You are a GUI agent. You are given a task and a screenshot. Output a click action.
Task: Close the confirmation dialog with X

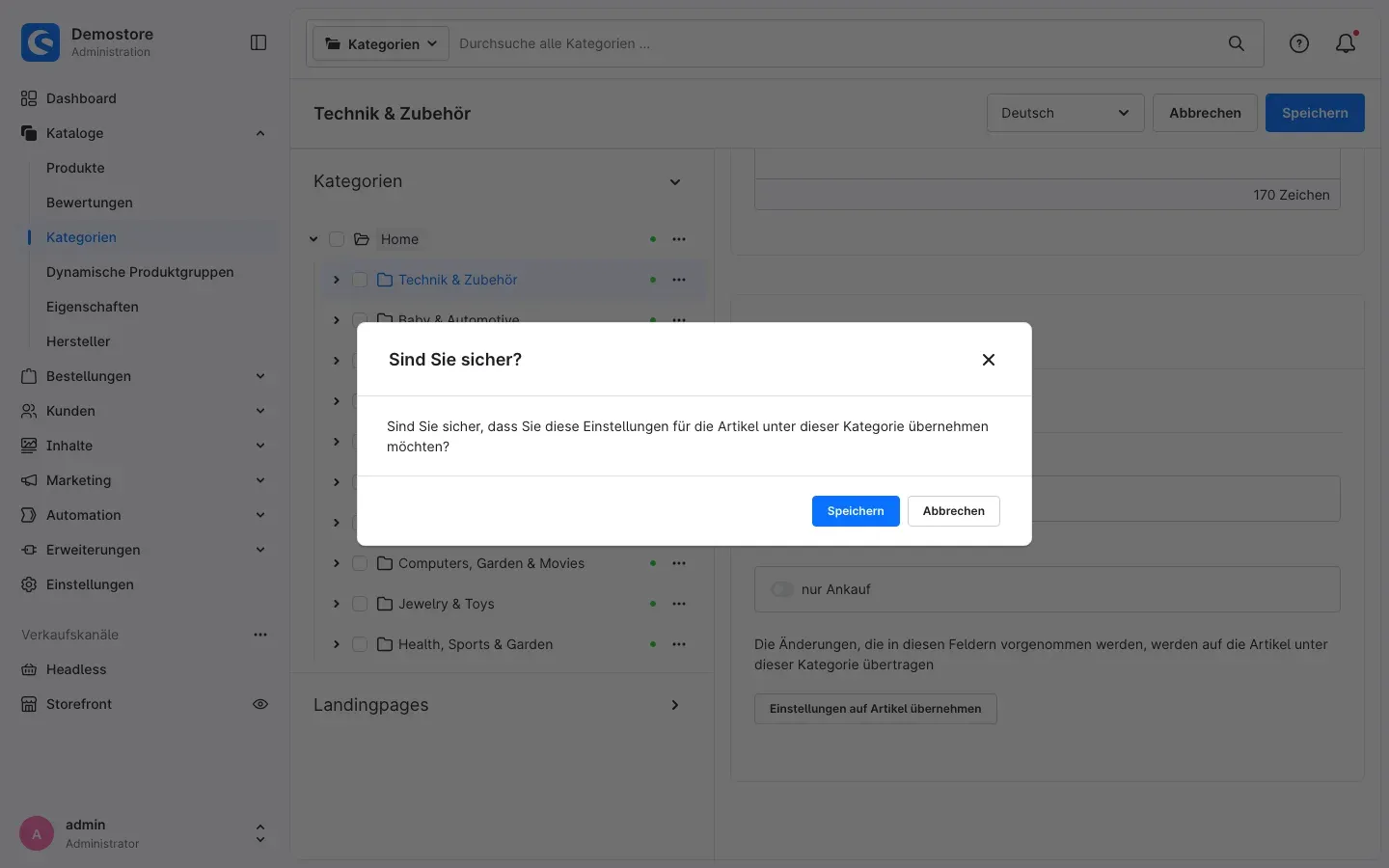coord(989,360)
